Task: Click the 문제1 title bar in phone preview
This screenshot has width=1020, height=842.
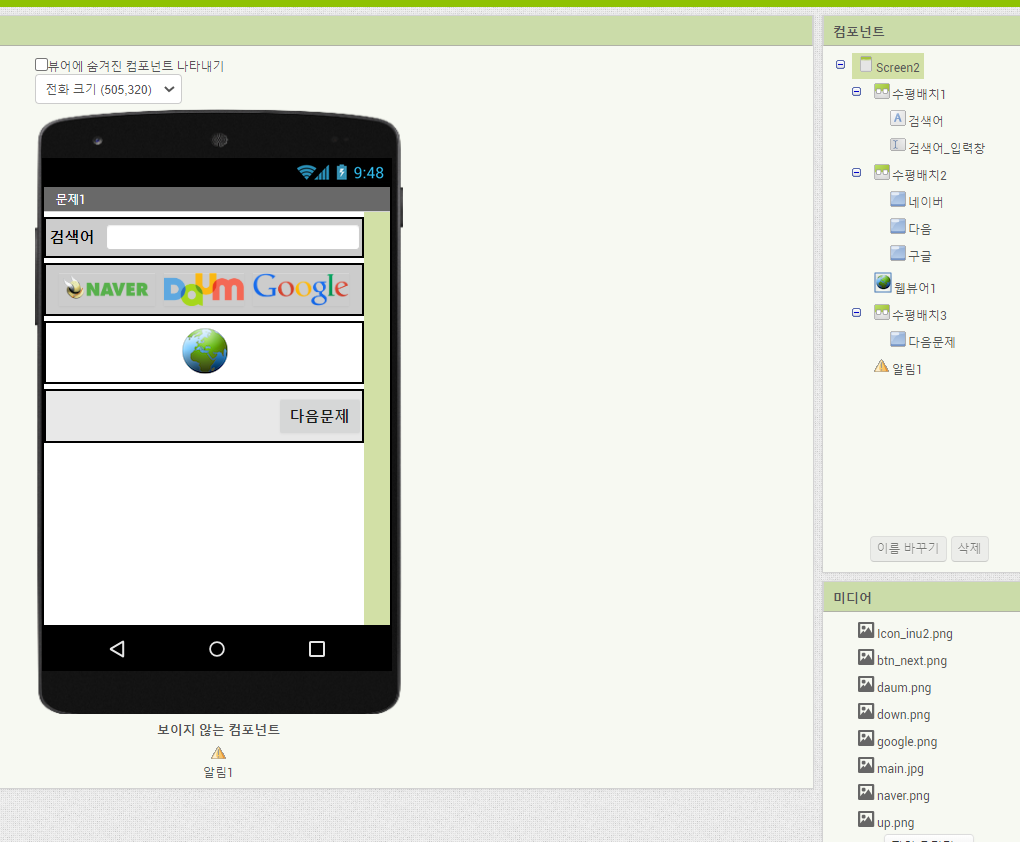Action: 217,199
